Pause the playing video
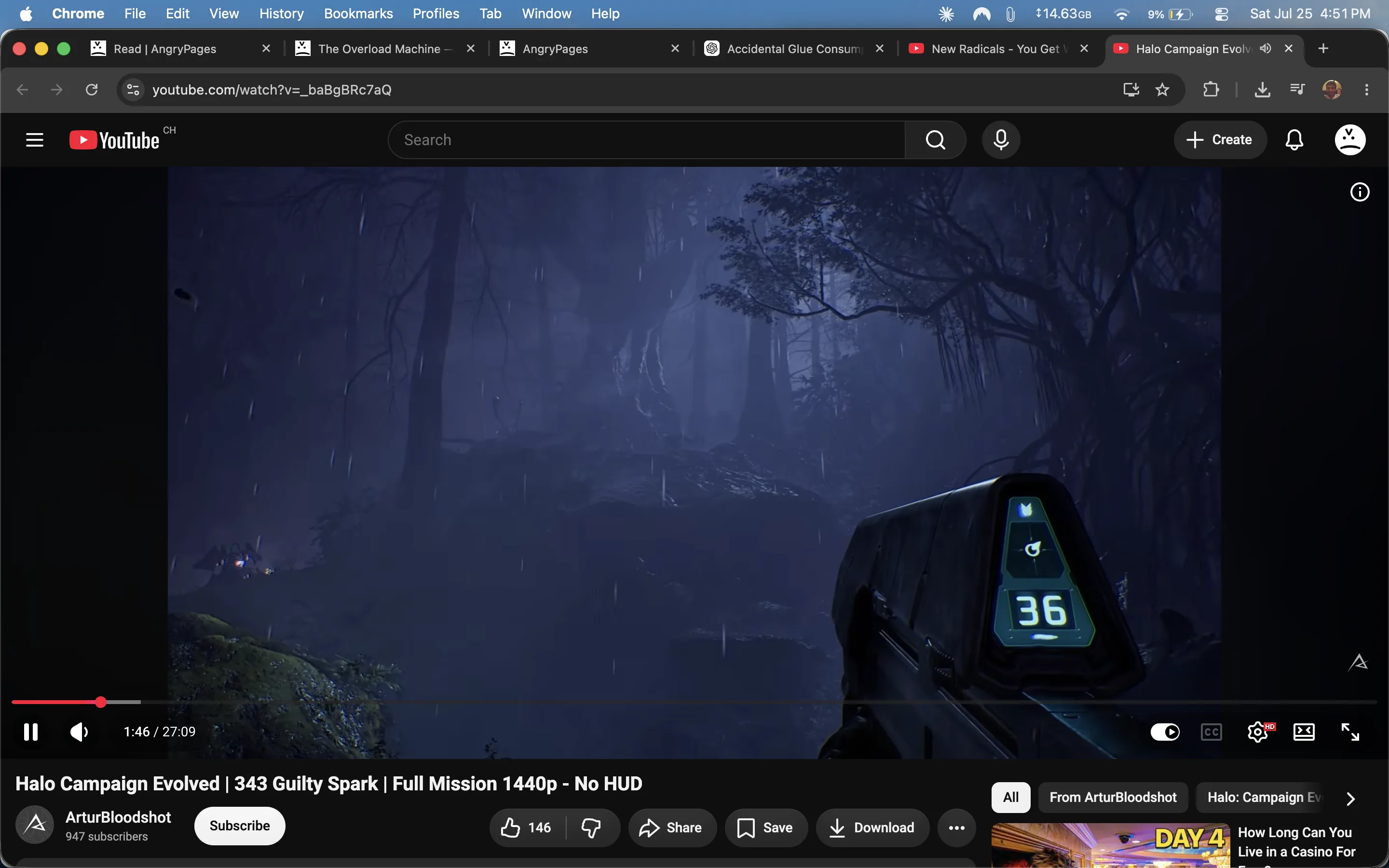Image resolution: width=1389 pixels, height=868 pixels. [31, 732]
